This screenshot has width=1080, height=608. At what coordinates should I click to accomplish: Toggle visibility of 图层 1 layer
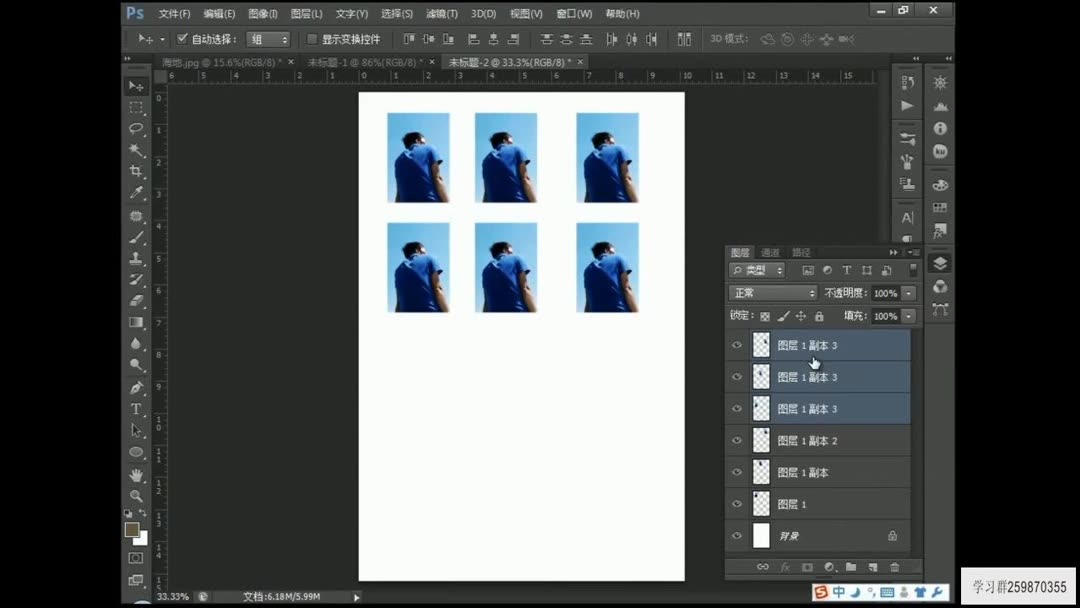point(737,503)
